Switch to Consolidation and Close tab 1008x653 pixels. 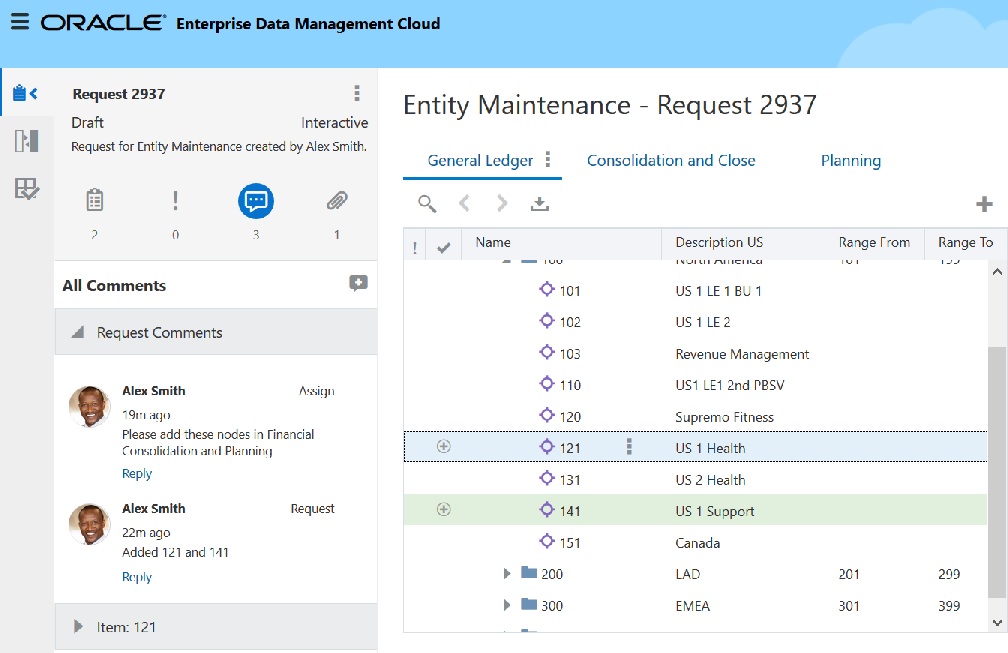pos(670,160)
